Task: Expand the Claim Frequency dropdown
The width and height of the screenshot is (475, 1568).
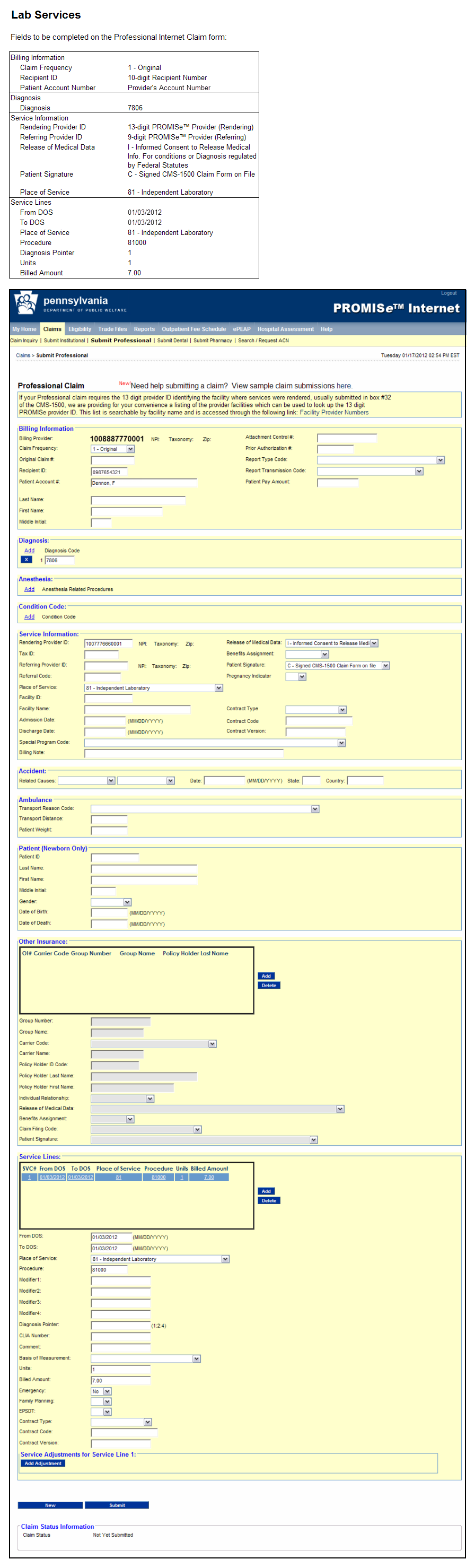Action: (x=130, y=449)
